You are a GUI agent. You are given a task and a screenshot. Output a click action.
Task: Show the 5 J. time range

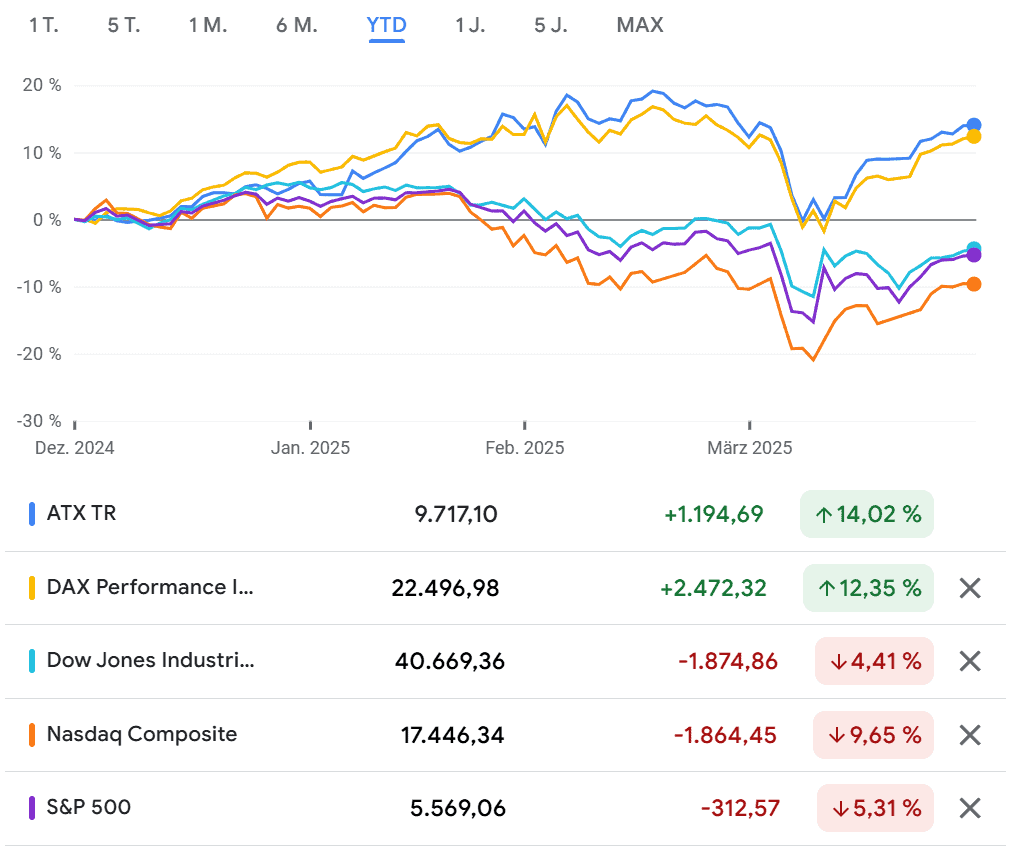[x=551, y=25]
